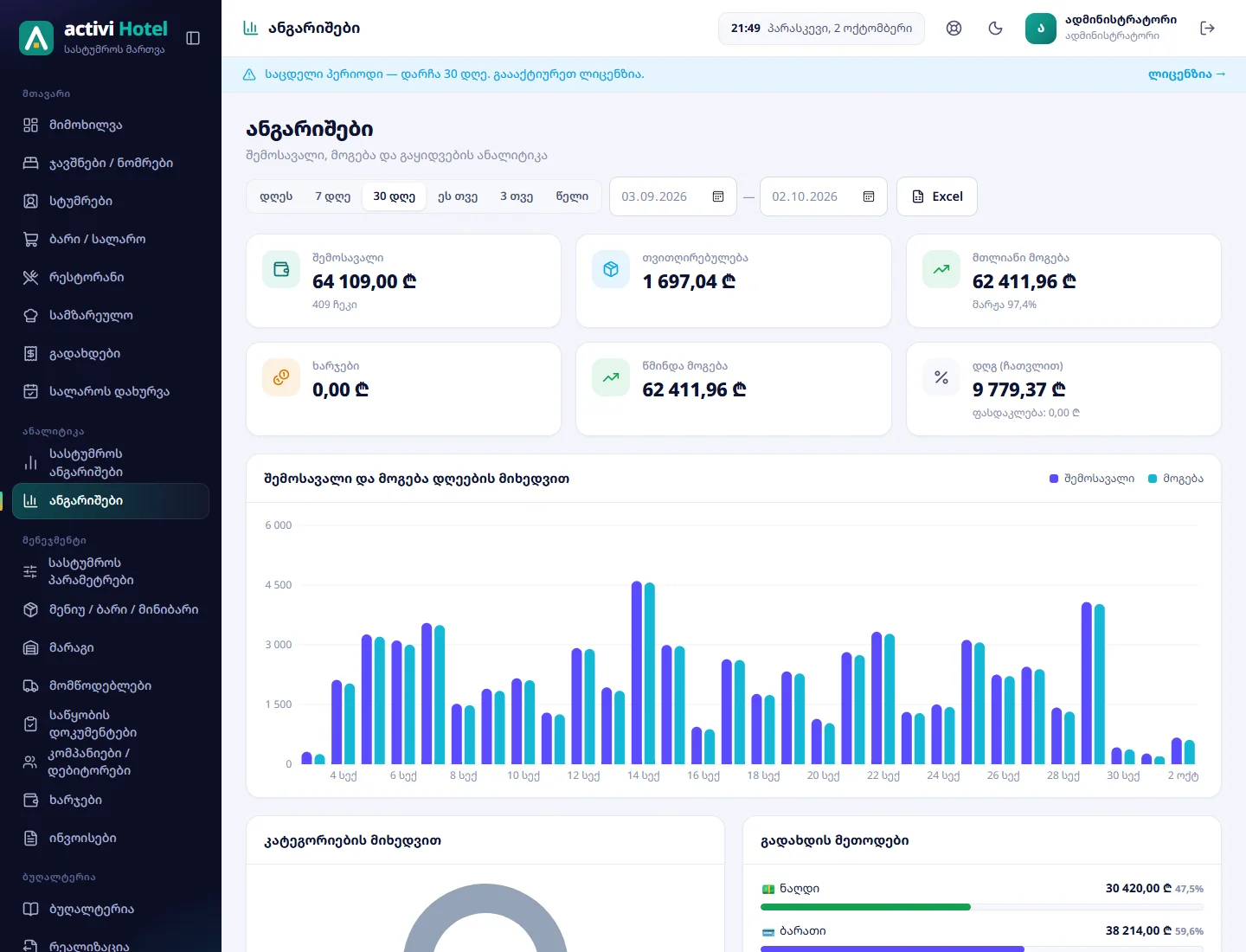The image size is (1246, 952).
Task: Collapse the sidebar with the panel icon
Action: pyautogui.click(x=193, y=38)
